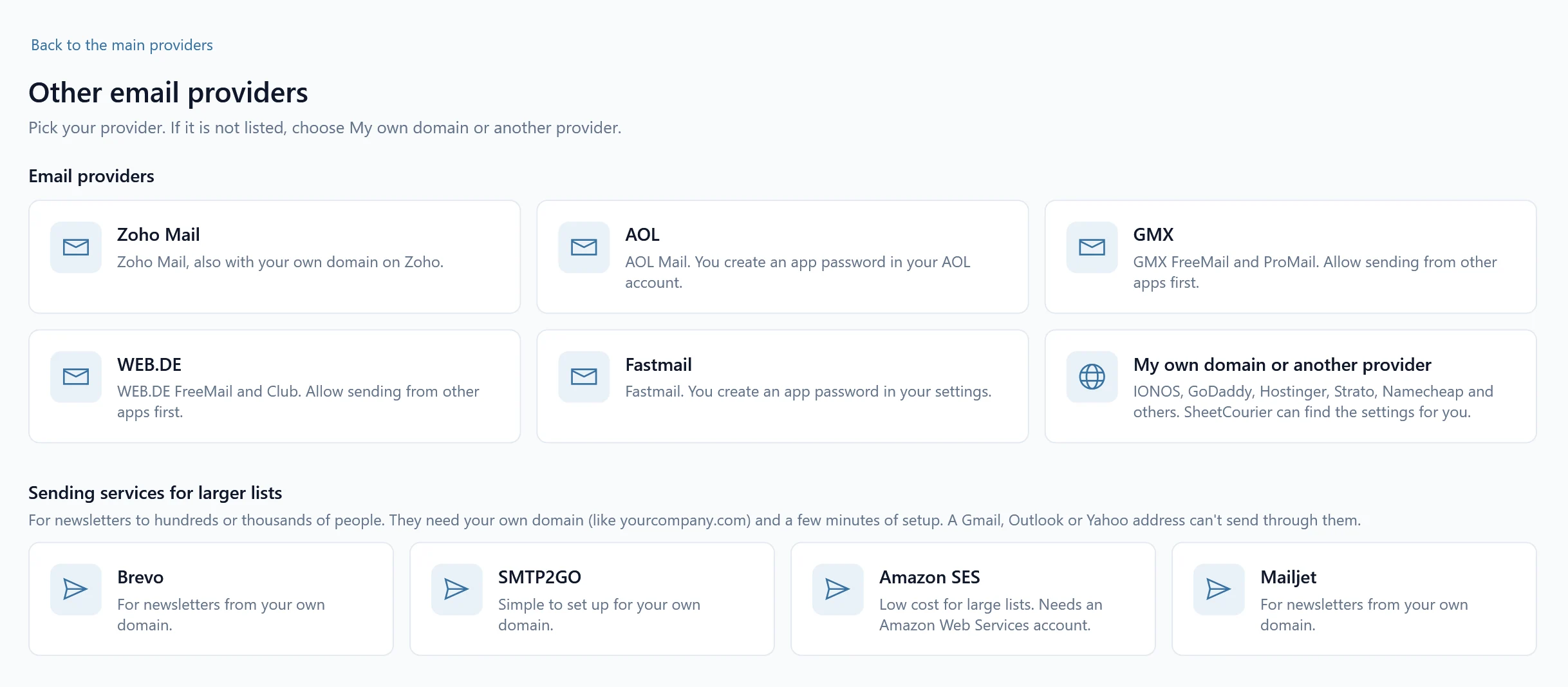
Task: Click the Amazon SES paper plane icon
Action: 838,589
